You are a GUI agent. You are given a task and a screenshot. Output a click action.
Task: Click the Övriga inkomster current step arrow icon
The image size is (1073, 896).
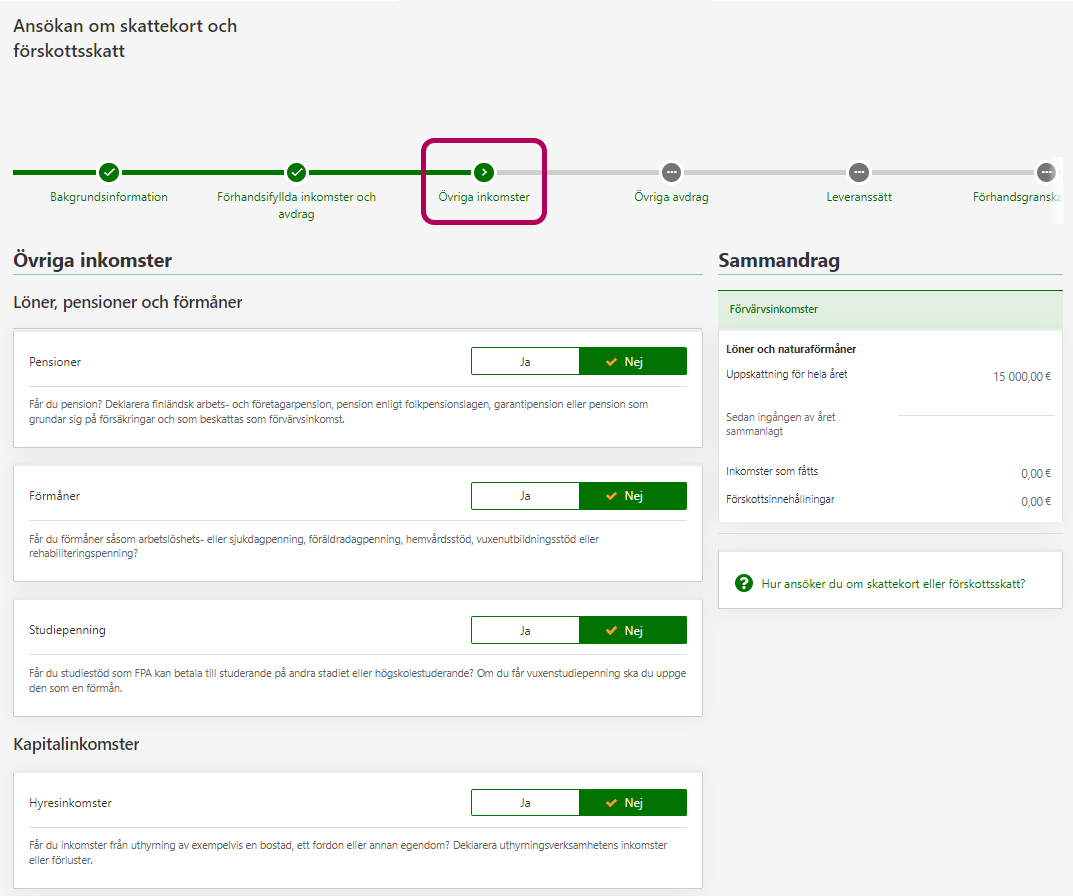pyautogui.click(x=484, y=172)
